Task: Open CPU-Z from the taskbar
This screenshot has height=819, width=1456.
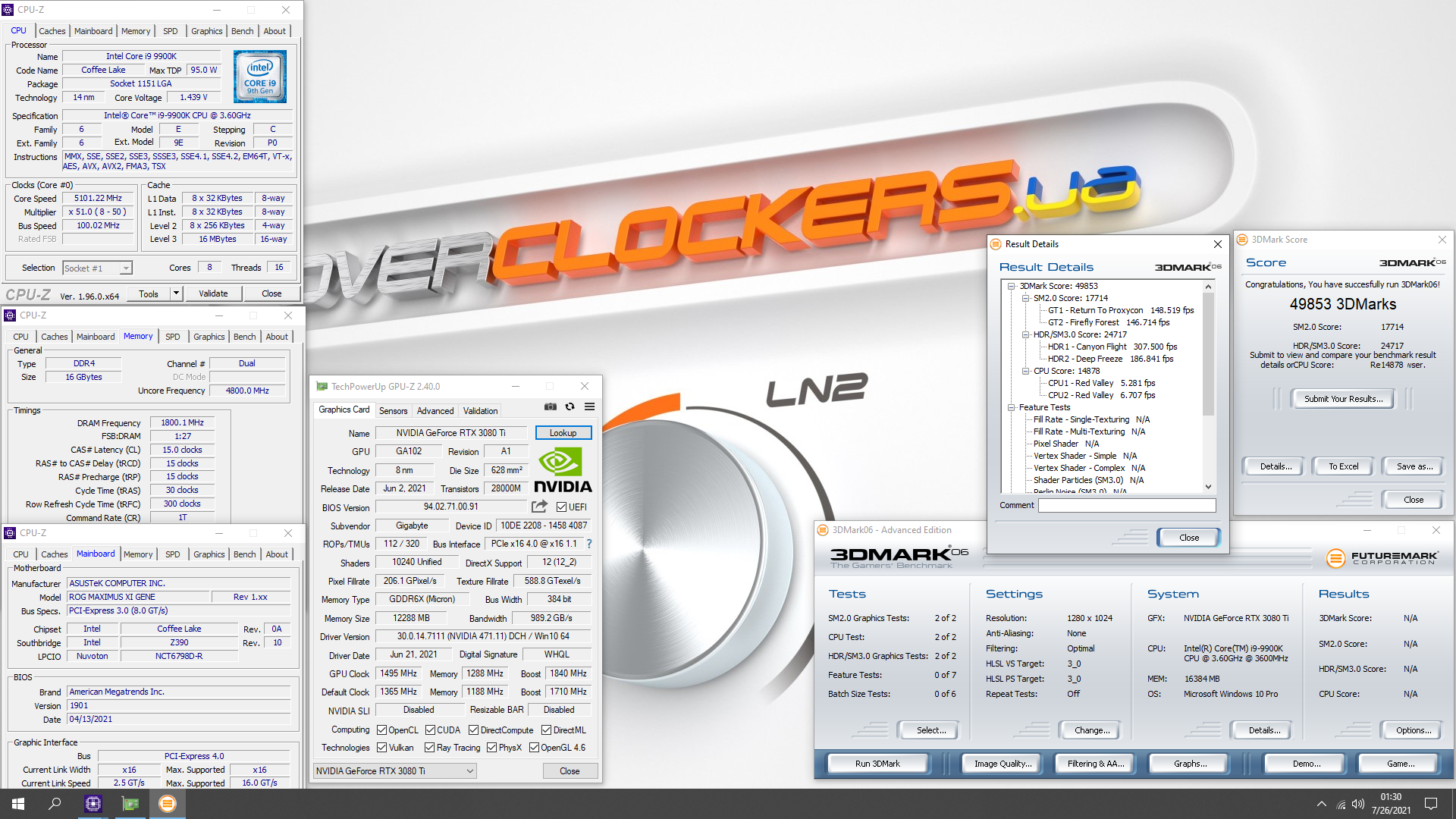Action: (93, 804)
